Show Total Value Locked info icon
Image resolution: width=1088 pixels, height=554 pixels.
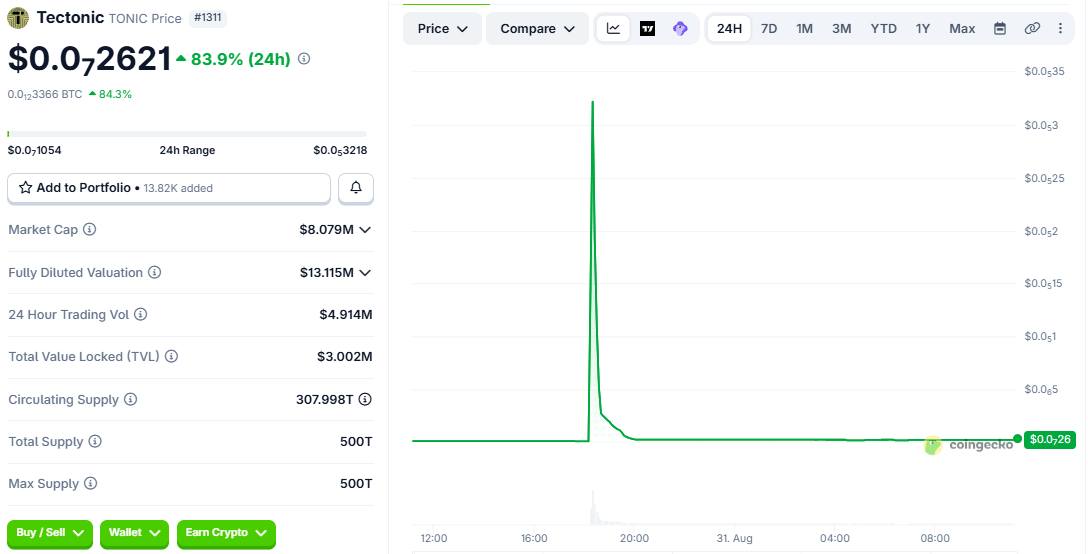(x=171, y=356)
